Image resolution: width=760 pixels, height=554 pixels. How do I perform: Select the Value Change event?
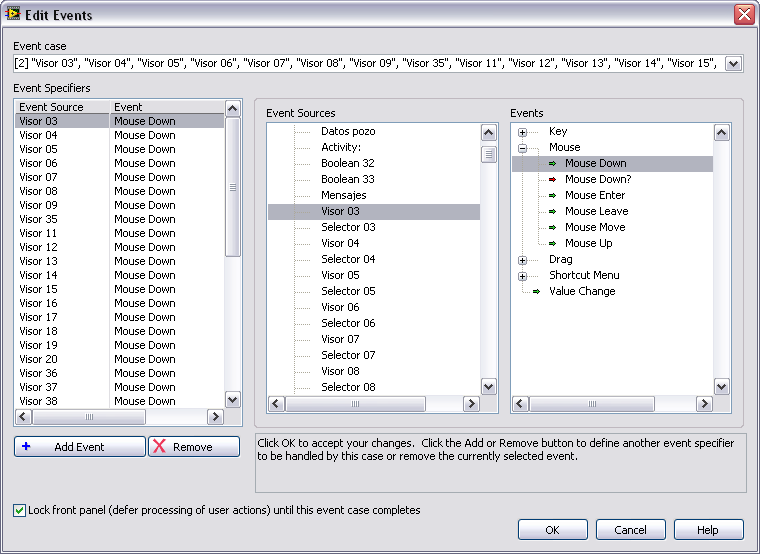582,291
